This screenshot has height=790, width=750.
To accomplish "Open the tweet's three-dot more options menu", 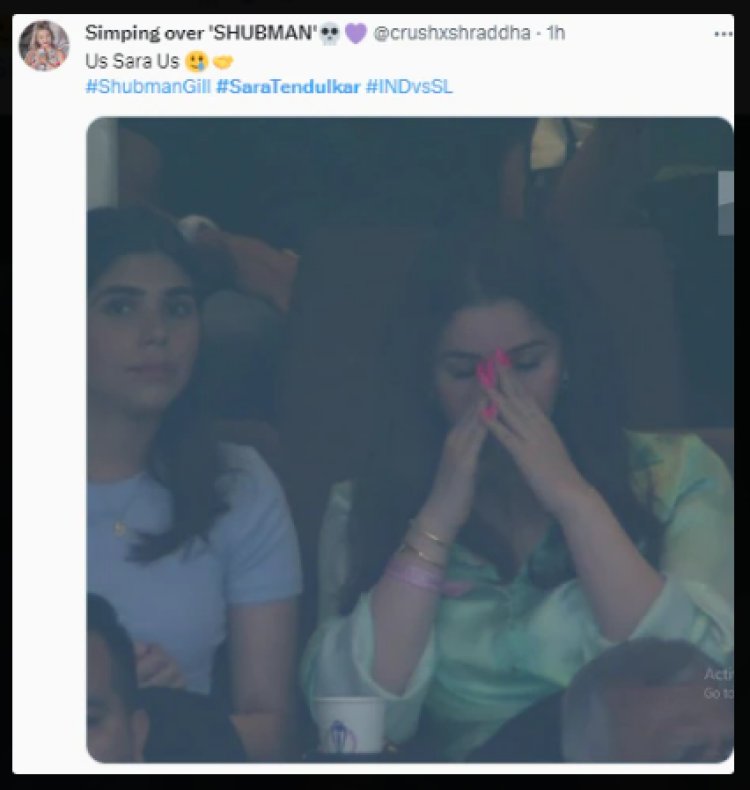I will [x=723, y=34].
